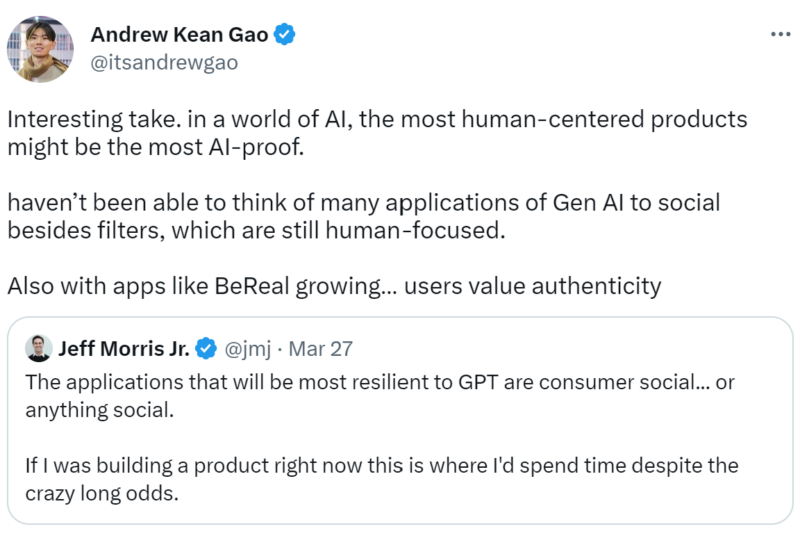Image resolution: width=800 pixels, height=538 pixels.
Task: Click the line mentioning BeReal growing
Action: (x=334, y=286)
